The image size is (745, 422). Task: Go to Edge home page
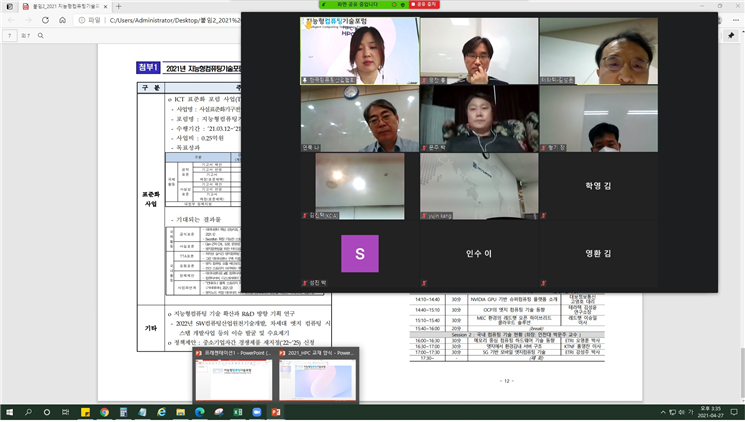tap(62, 20)
